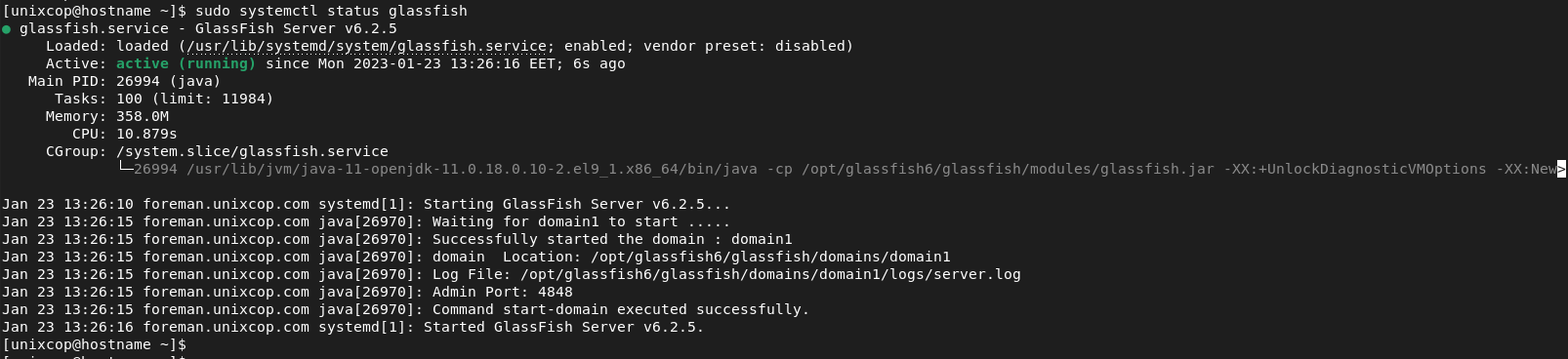Image resolution: width=1568 pixels, height=359 pixels.
Task: Click the tree branch symbol before 26994
Action: click(x=125, y=169)
